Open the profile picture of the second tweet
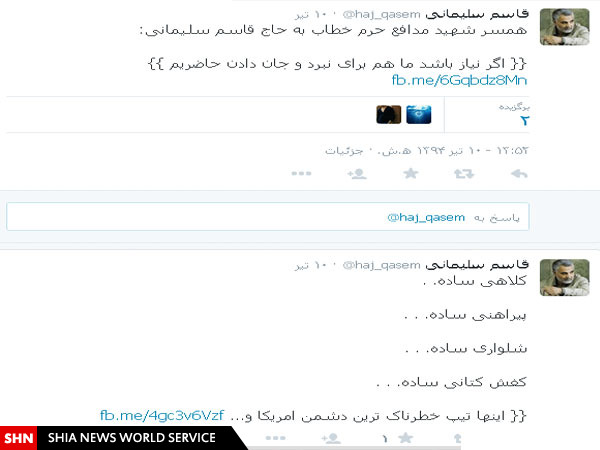Image resolution: width=600 pixels, height=450 pixels. [565, 277]
